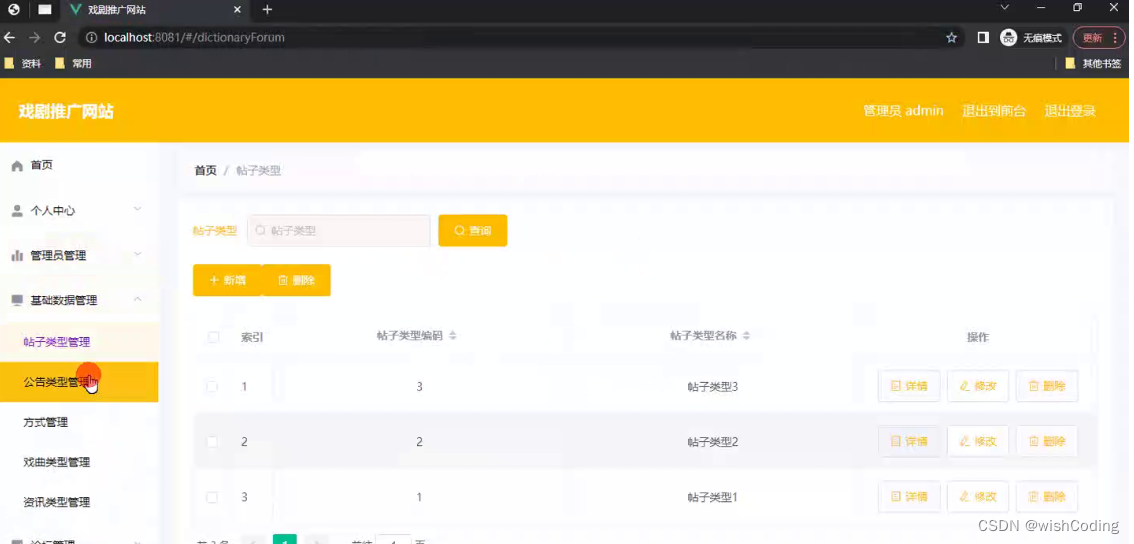Click 删除 for 帖子类型1
The image size is (1134, 544).
coord(1047,497)
